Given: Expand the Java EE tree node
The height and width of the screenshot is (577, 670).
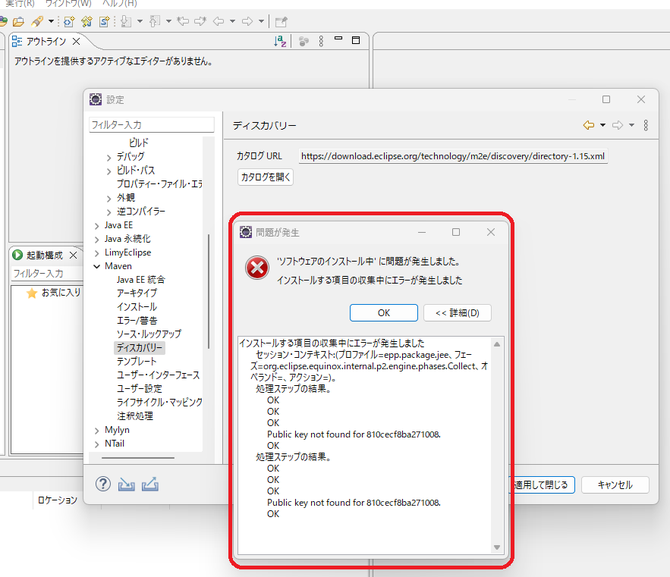Looking at the screenshot, I should (97, 226).
